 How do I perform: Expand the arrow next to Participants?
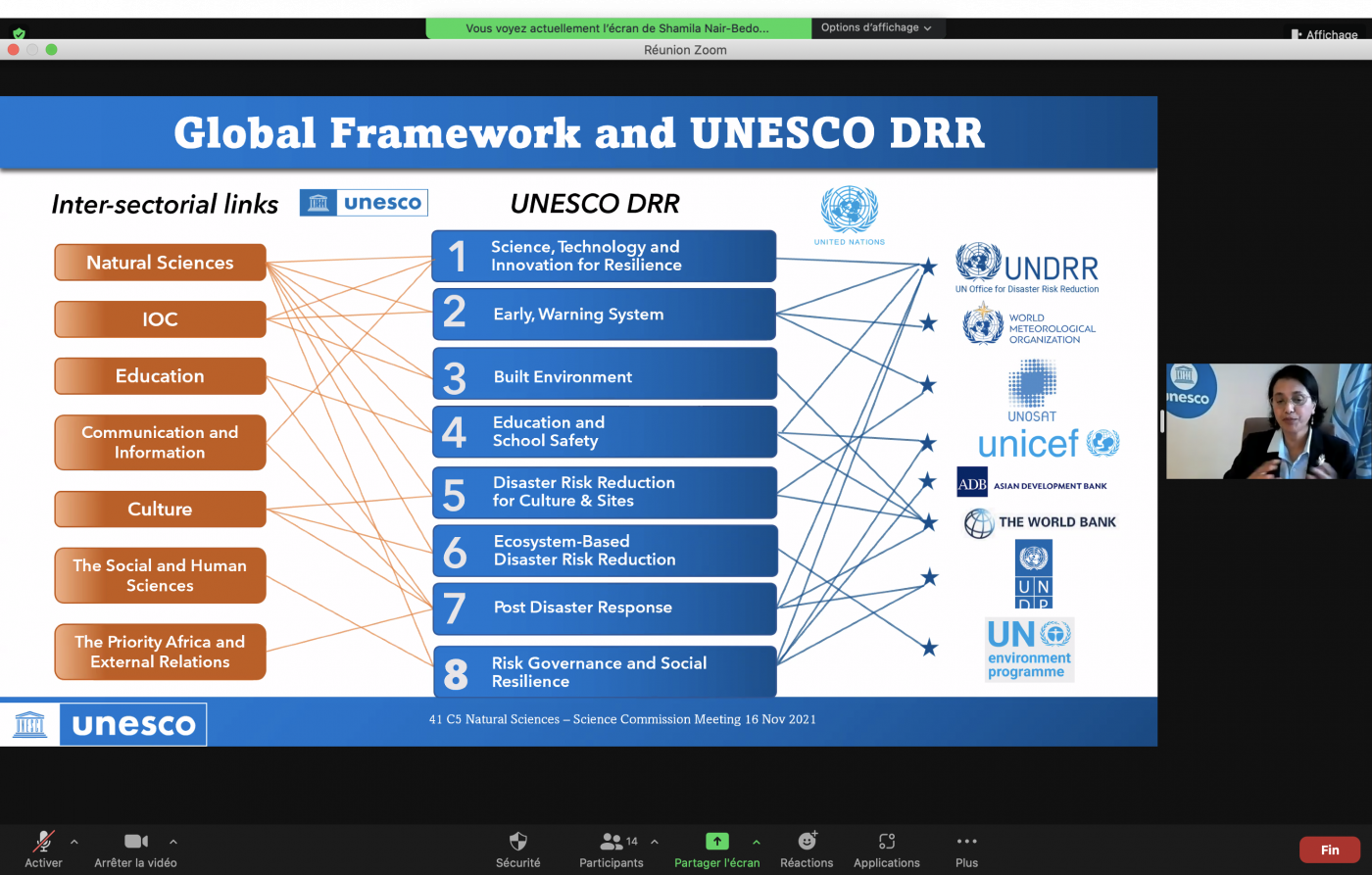(655, 842)
